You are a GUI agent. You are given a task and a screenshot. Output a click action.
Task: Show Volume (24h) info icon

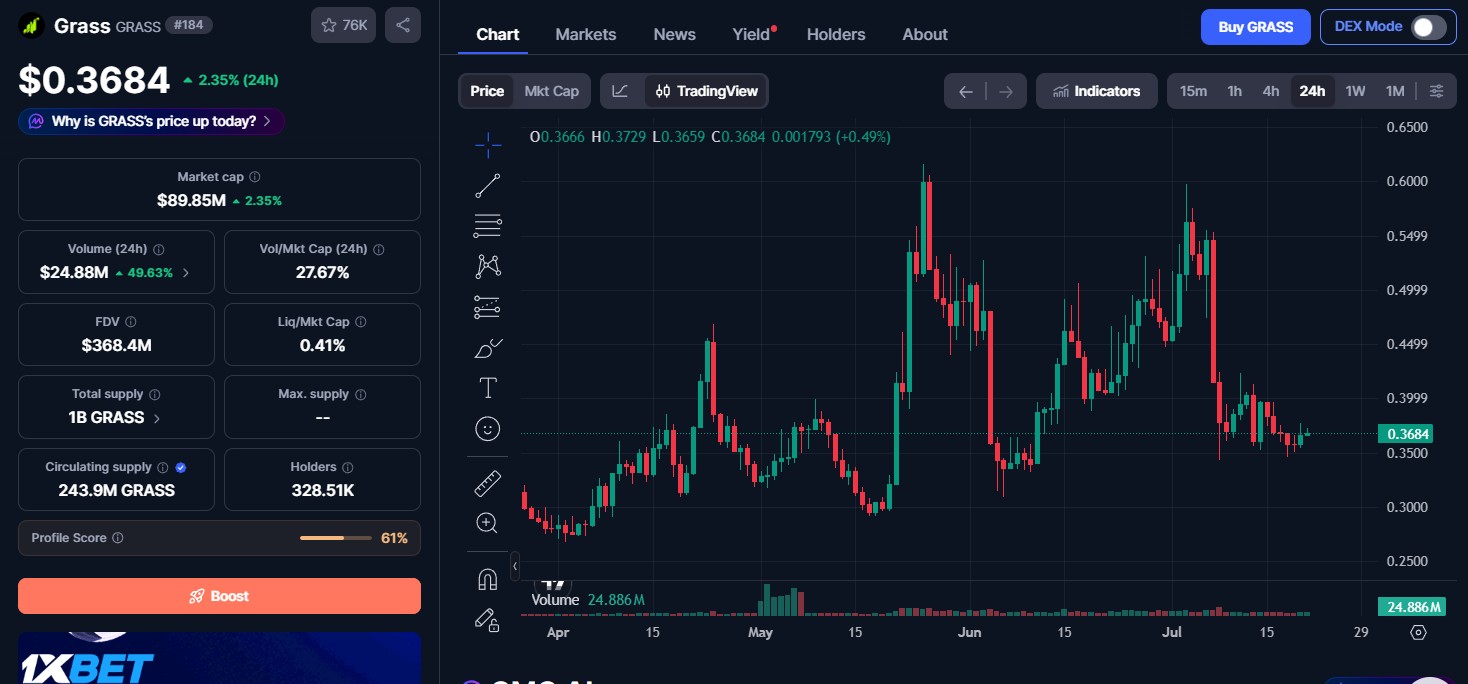point(159,249)
